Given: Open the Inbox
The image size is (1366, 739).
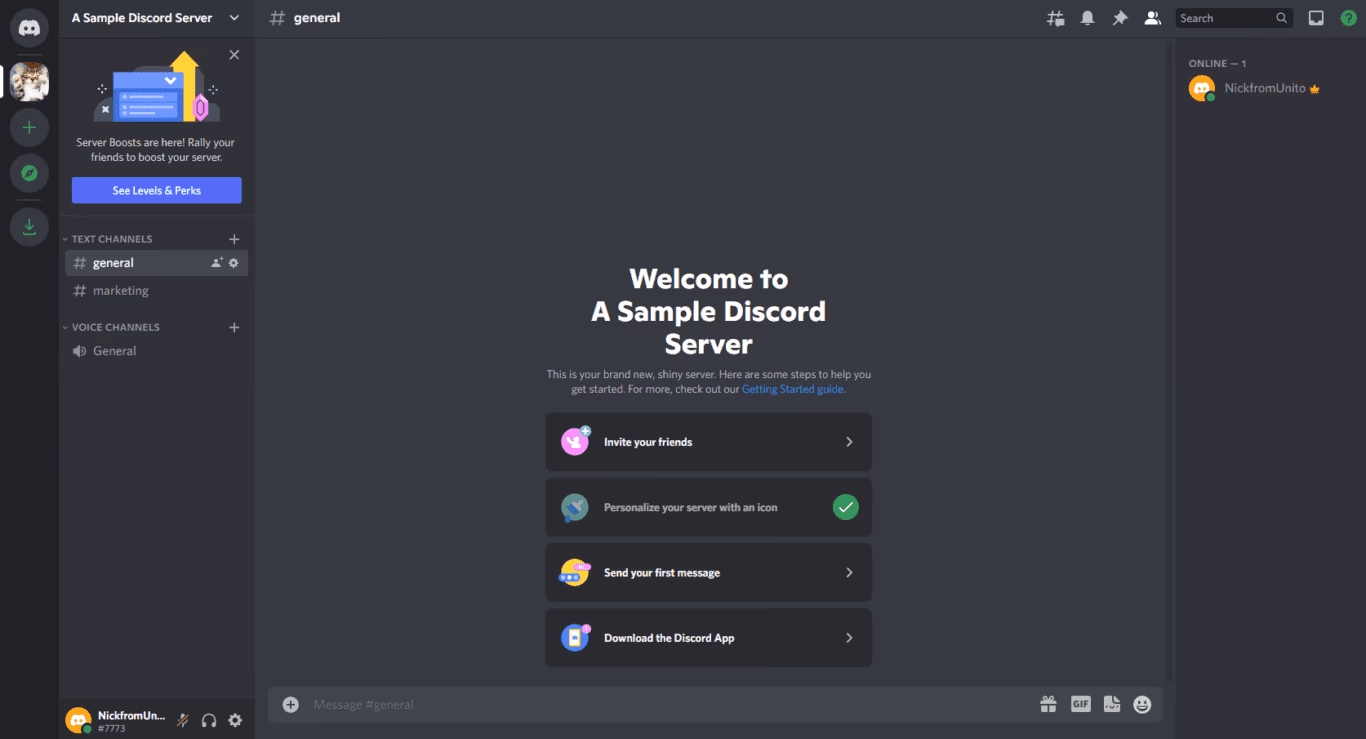Looking at the screenshot, I should point(1316,17).
